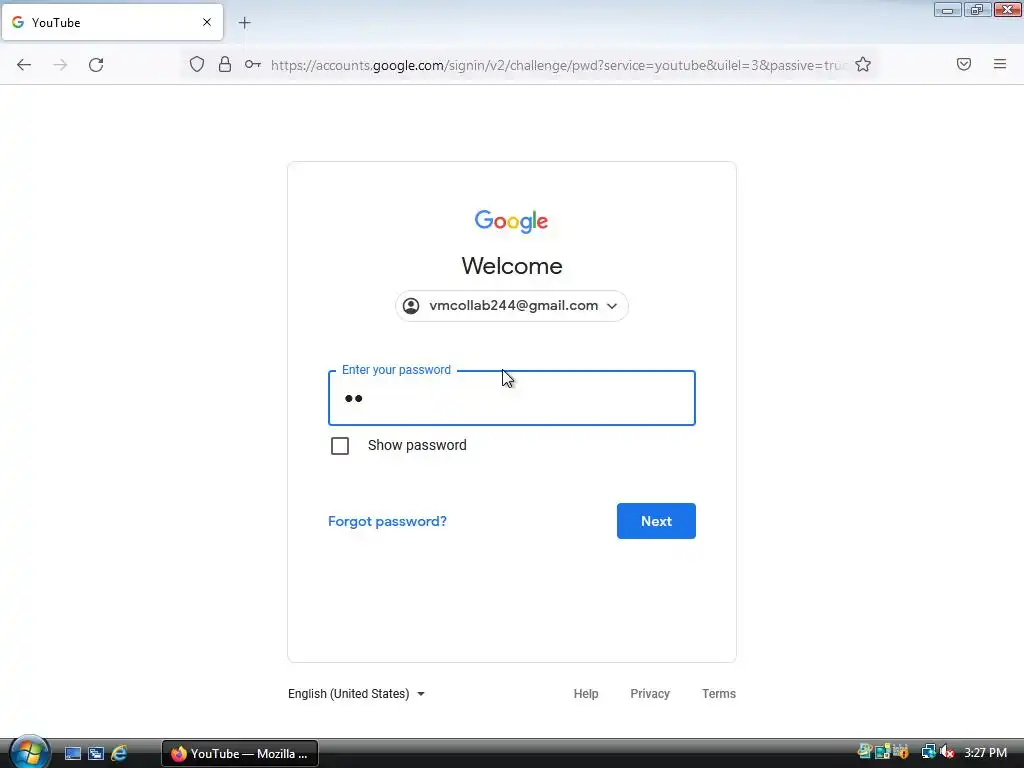This screenshot has height=768, width=1024.
Task: Focus the Enter your password field
Action: point(511,398)
